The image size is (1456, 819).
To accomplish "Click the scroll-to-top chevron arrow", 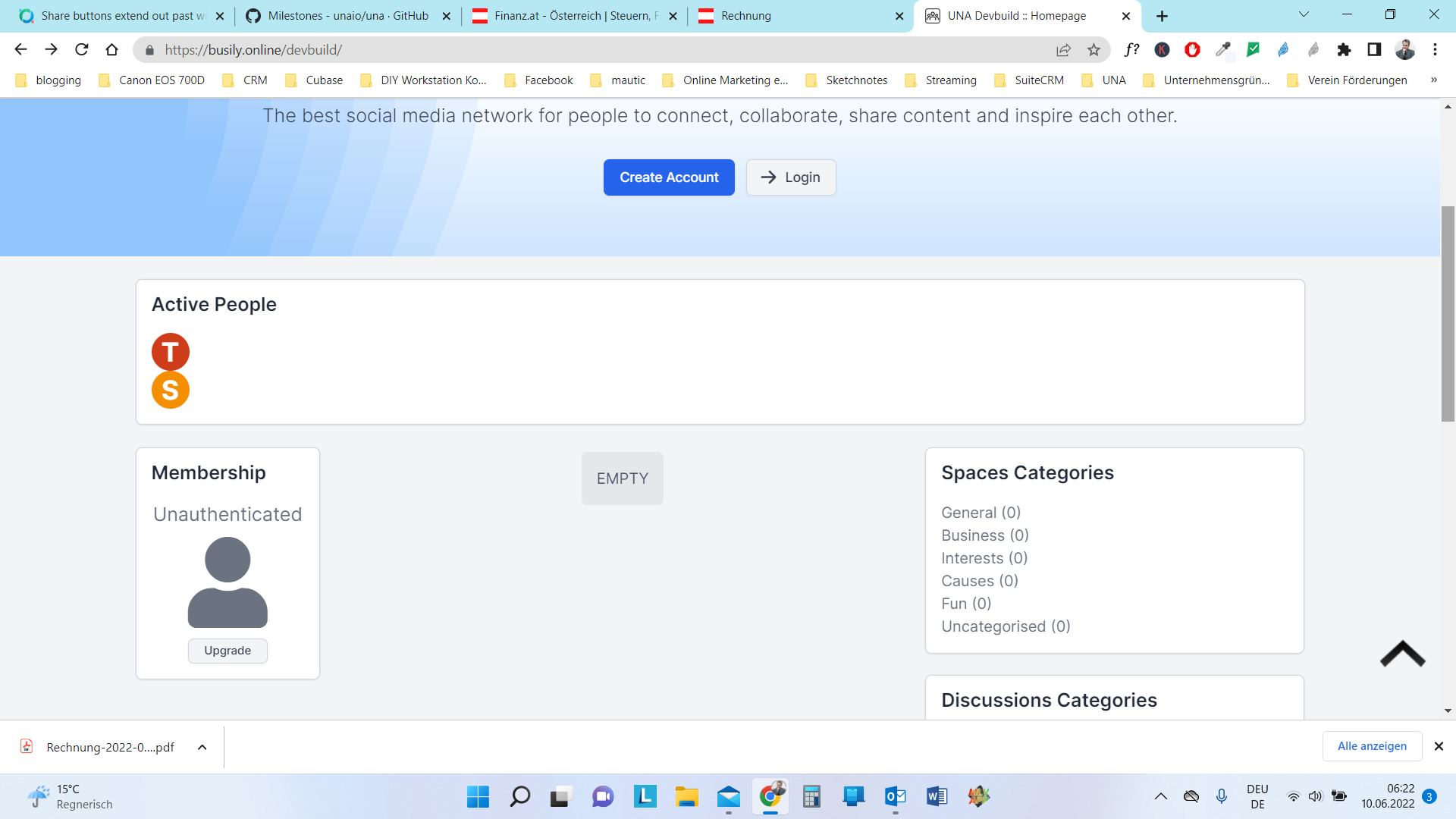I will click(x=1402, y=654).
